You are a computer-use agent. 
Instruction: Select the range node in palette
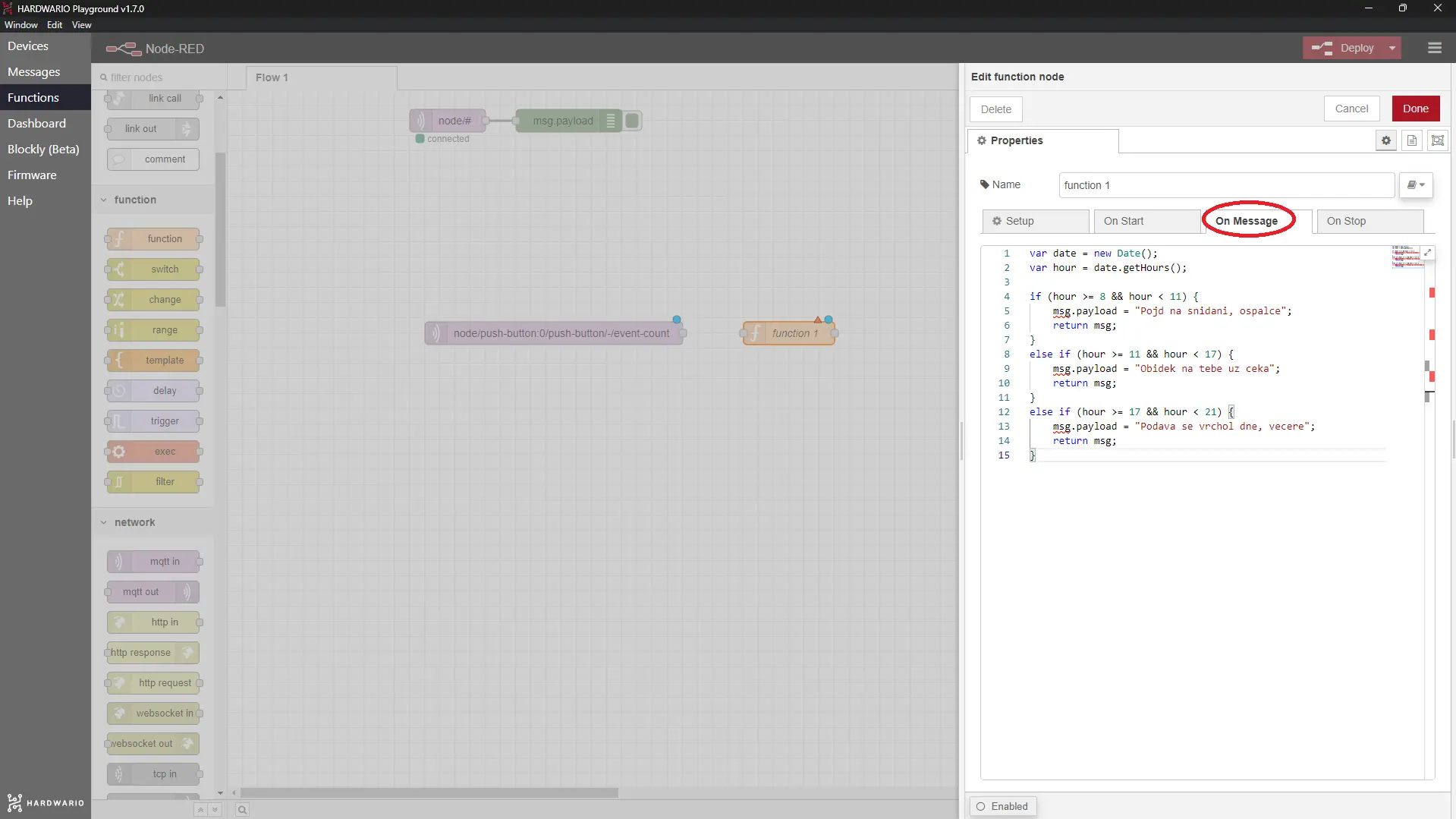tap(153, 330)
